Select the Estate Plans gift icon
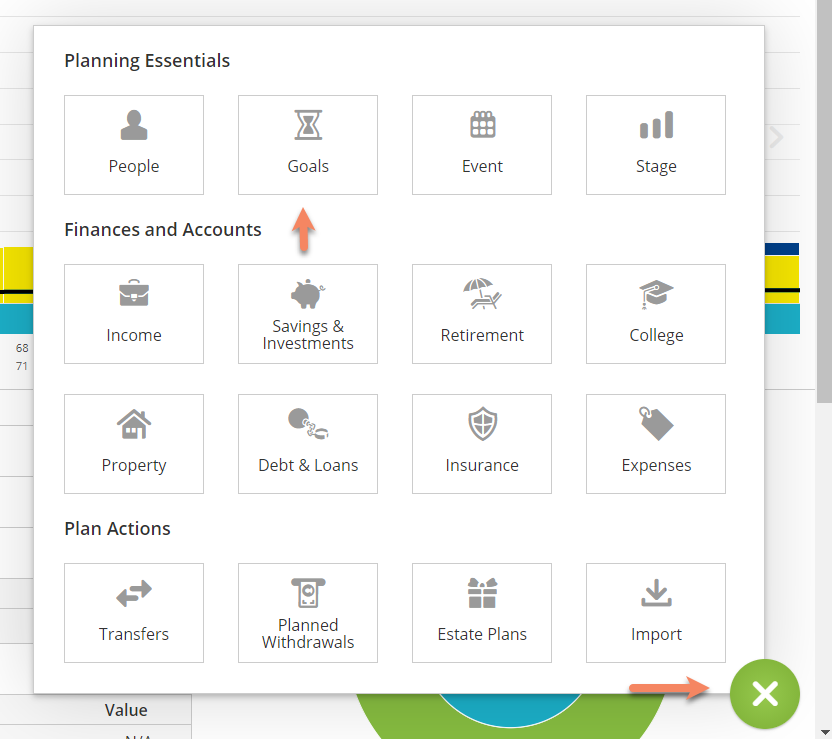This screenshot has width=832, height=739. click(x=482, y=592)
